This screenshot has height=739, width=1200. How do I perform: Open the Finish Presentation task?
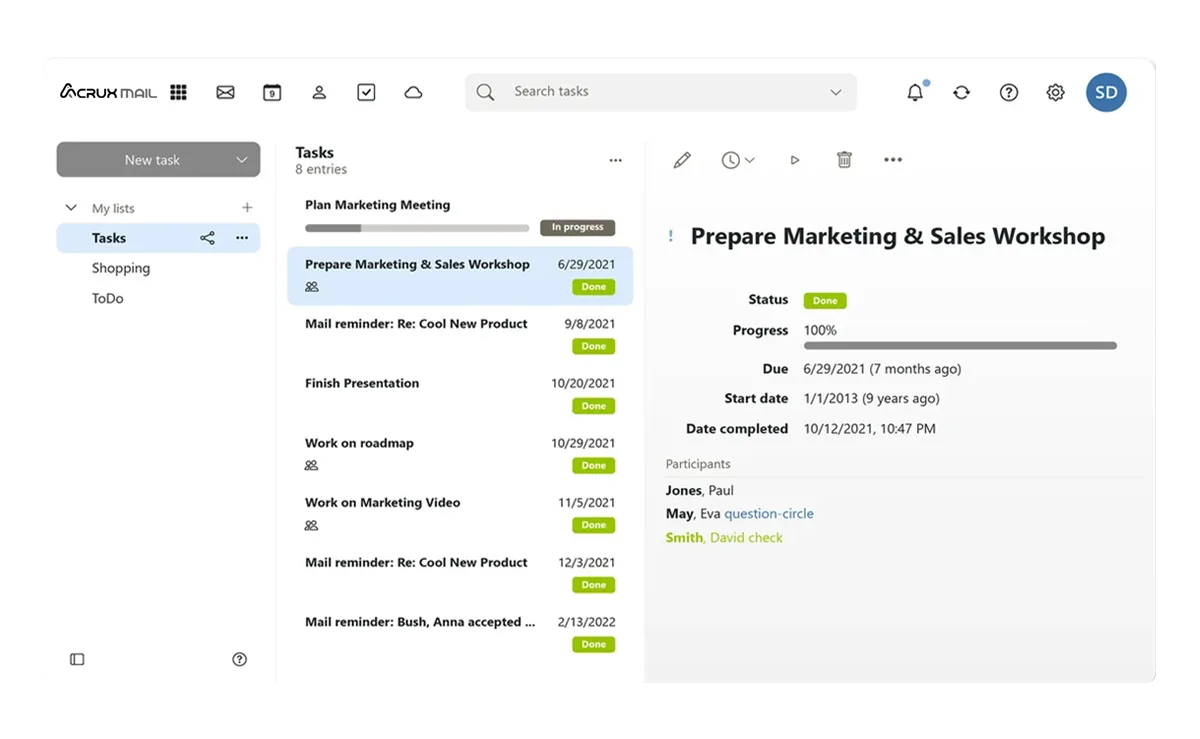coord(460,395)
